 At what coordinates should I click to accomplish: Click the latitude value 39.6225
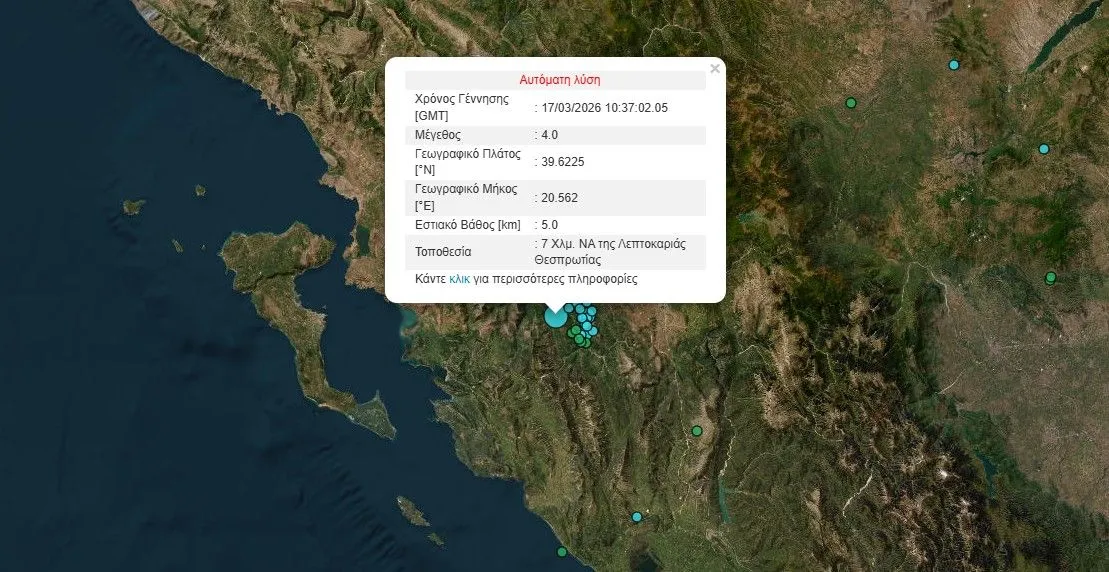pos(563,162)
